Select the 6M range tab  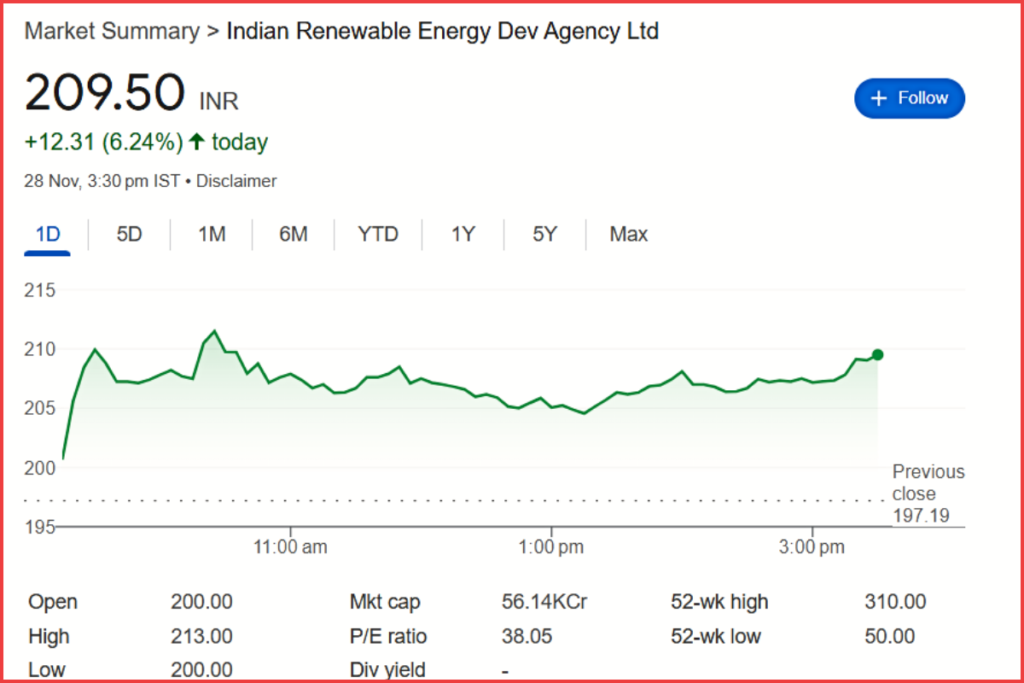click(x=293, y=234)
